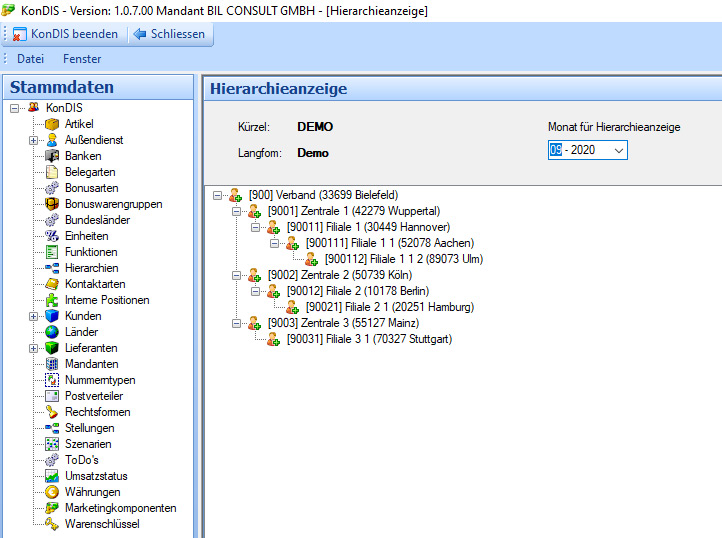Open the Datei menu
722x538 pixels.
(x=30, y=59)
